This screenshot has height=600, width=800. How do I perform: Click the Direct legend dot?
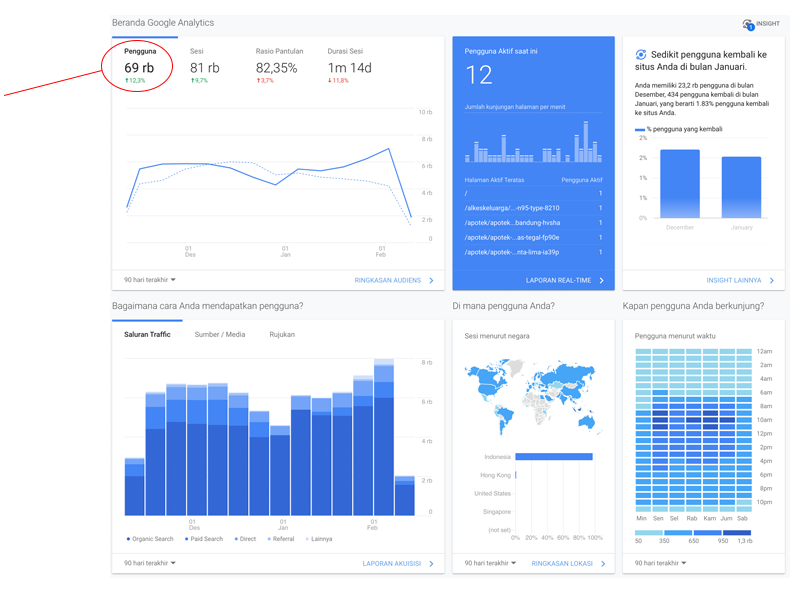[236, 539]
